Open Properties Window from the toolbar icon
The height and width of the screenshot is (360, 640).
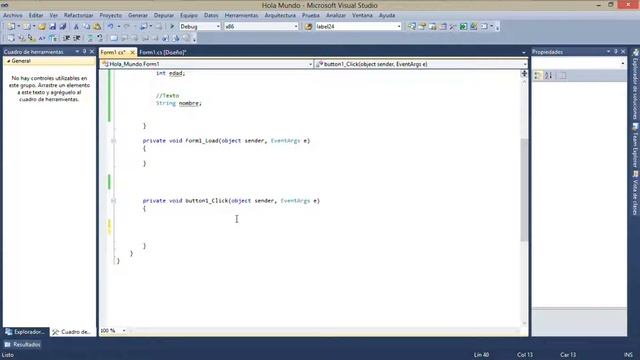(x=422, y=27)
